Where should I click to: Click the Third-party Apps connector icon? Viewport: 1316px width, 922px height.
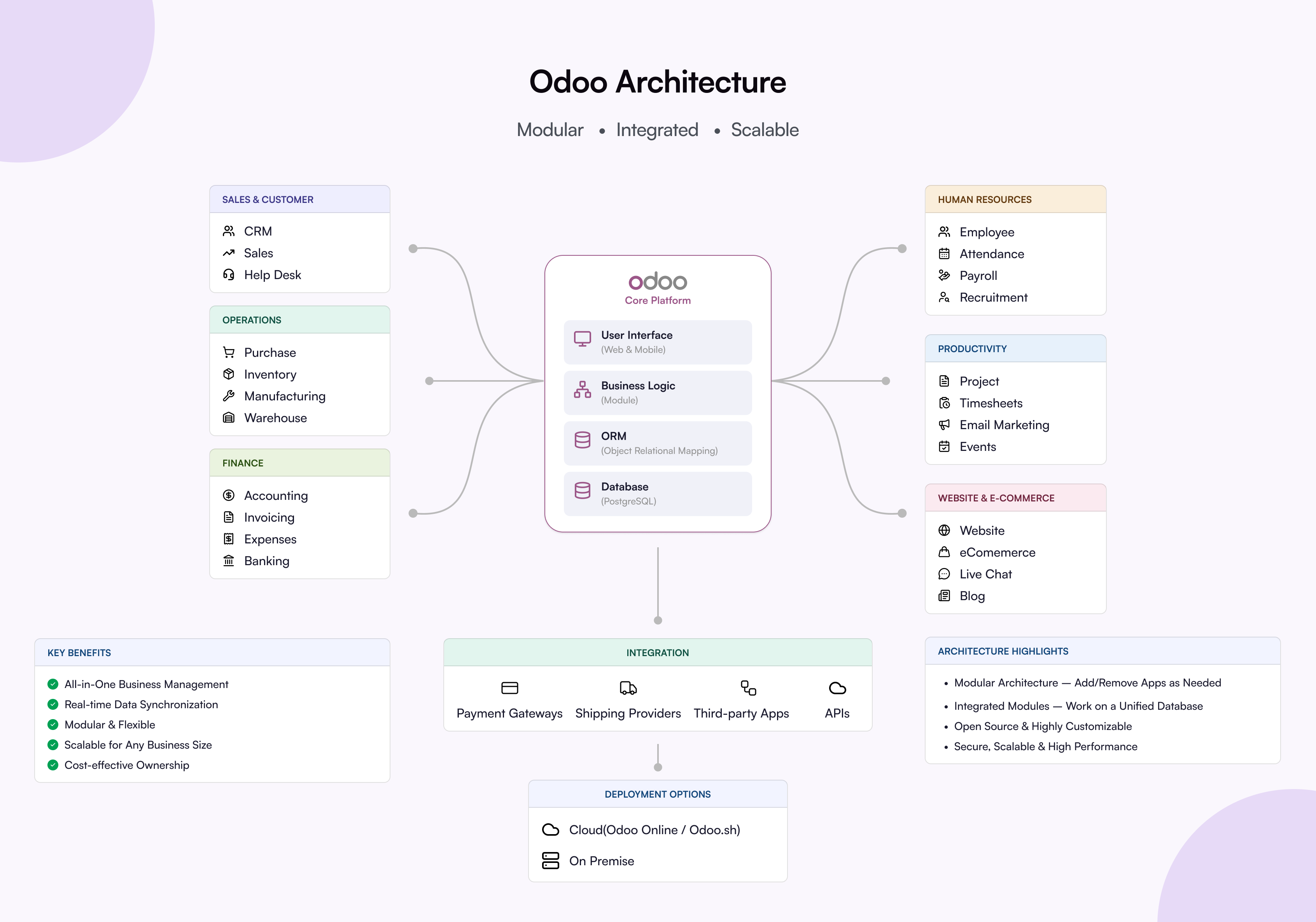749,688
